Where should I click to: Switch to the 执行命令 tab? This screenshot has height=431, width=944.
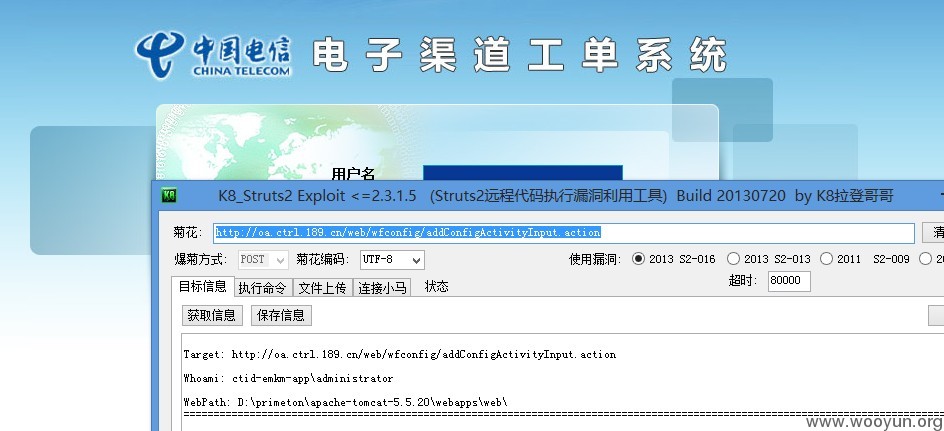262,288
